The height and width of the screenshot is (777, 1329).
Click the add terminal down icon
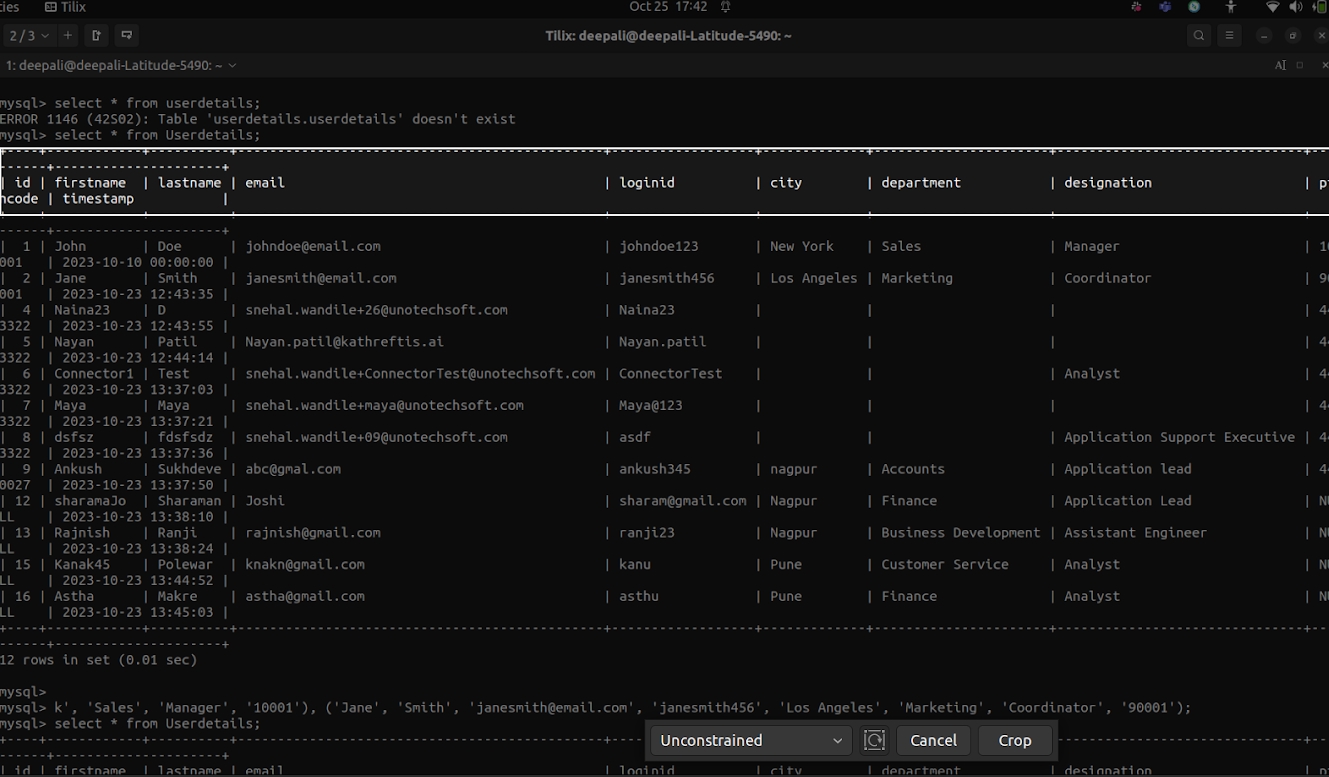pos(127,36)
